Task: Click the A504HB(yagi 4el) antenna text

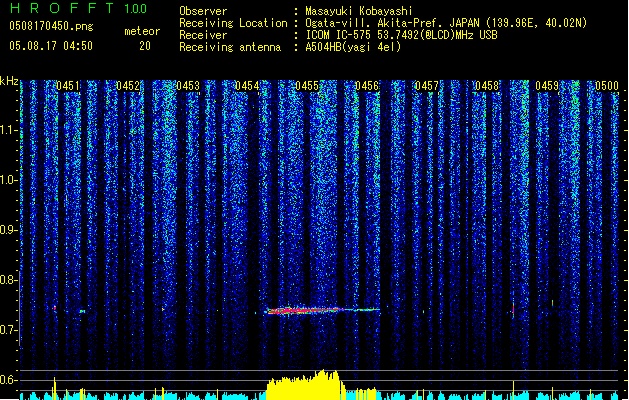Action: [353, 47]
